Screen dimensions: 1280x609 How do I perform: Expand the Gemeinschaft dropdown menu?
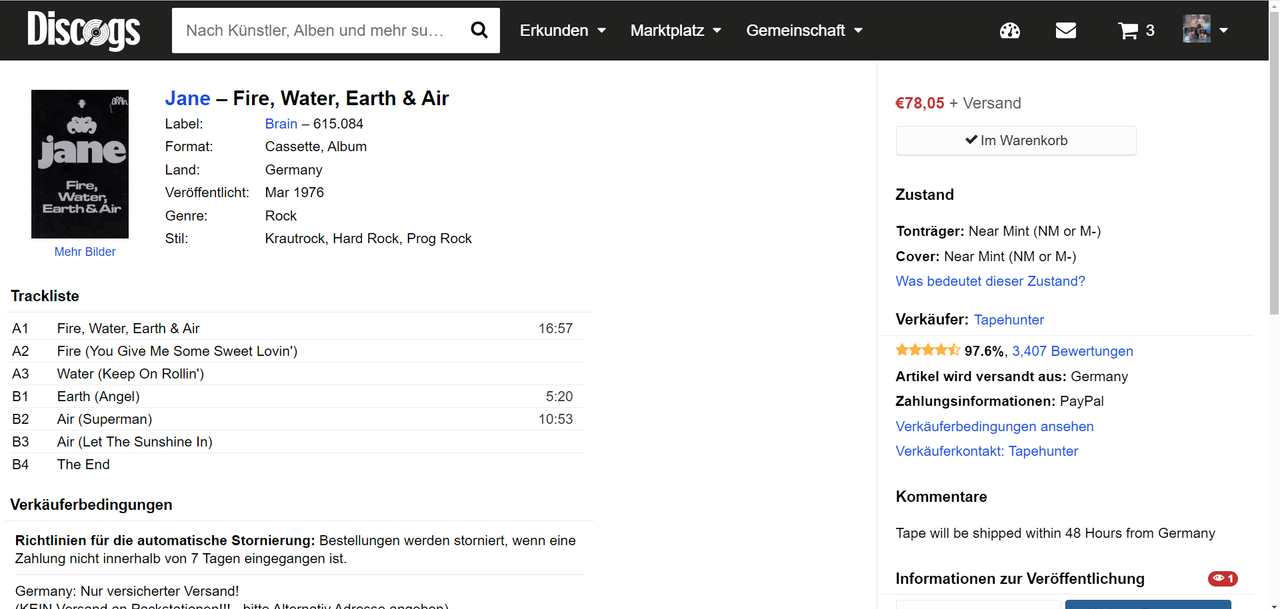click(804, 31)
